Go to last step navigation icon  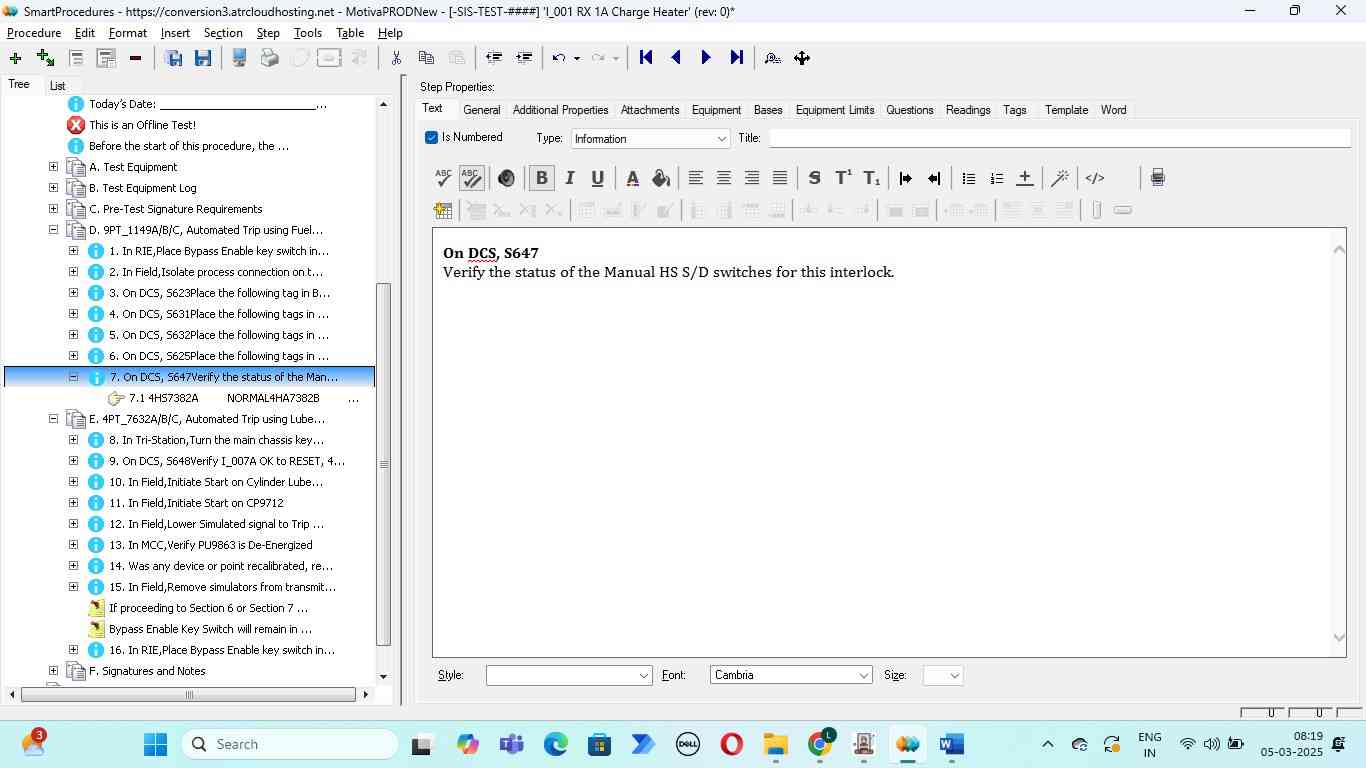[x=737, y=58]
